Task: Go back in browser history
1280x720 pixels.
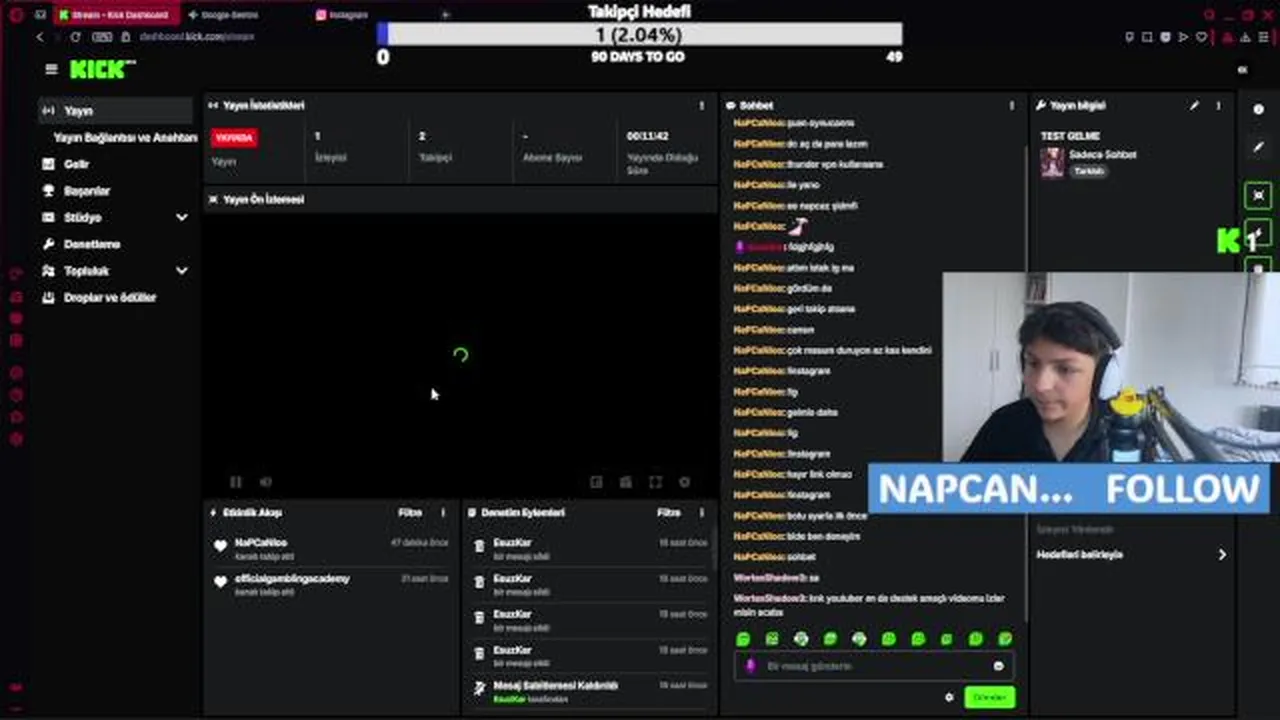Action: pyautogui.click(x=40, y=37)
